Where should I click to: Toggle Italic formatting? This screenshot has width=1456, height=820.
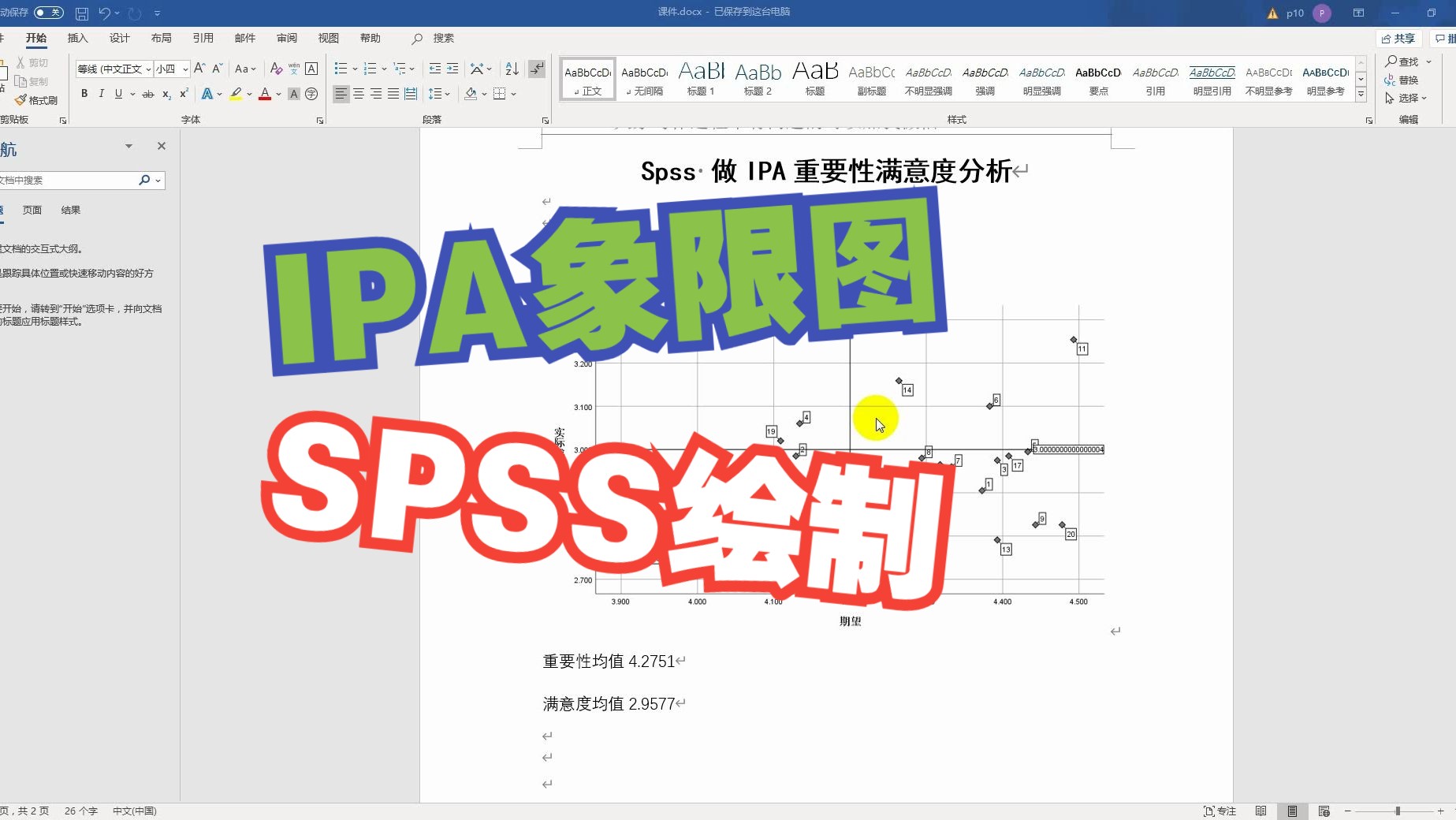click(101, 94)
